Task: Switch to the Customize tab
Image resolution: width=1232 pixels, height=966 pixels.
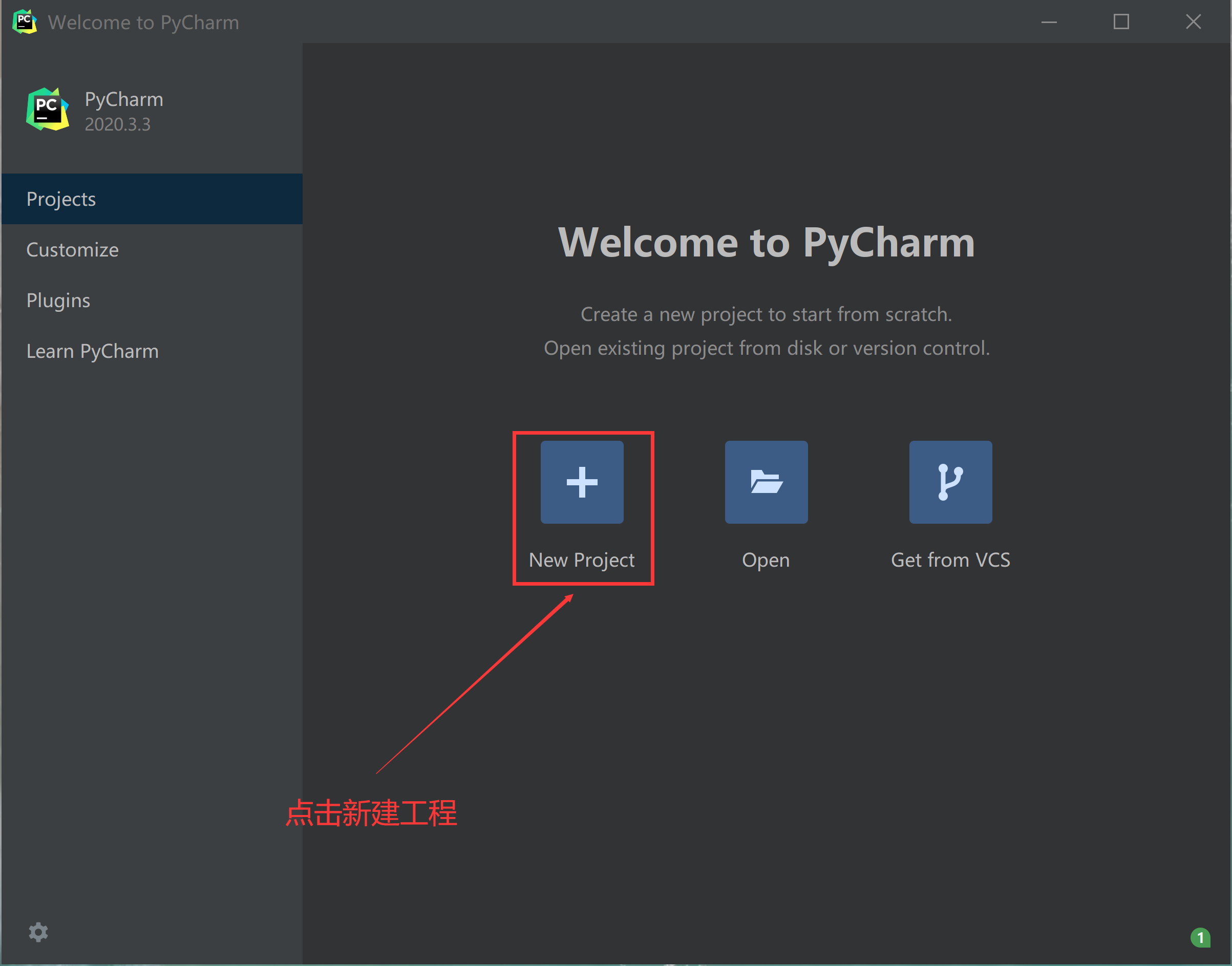Action: coord(72,250)
